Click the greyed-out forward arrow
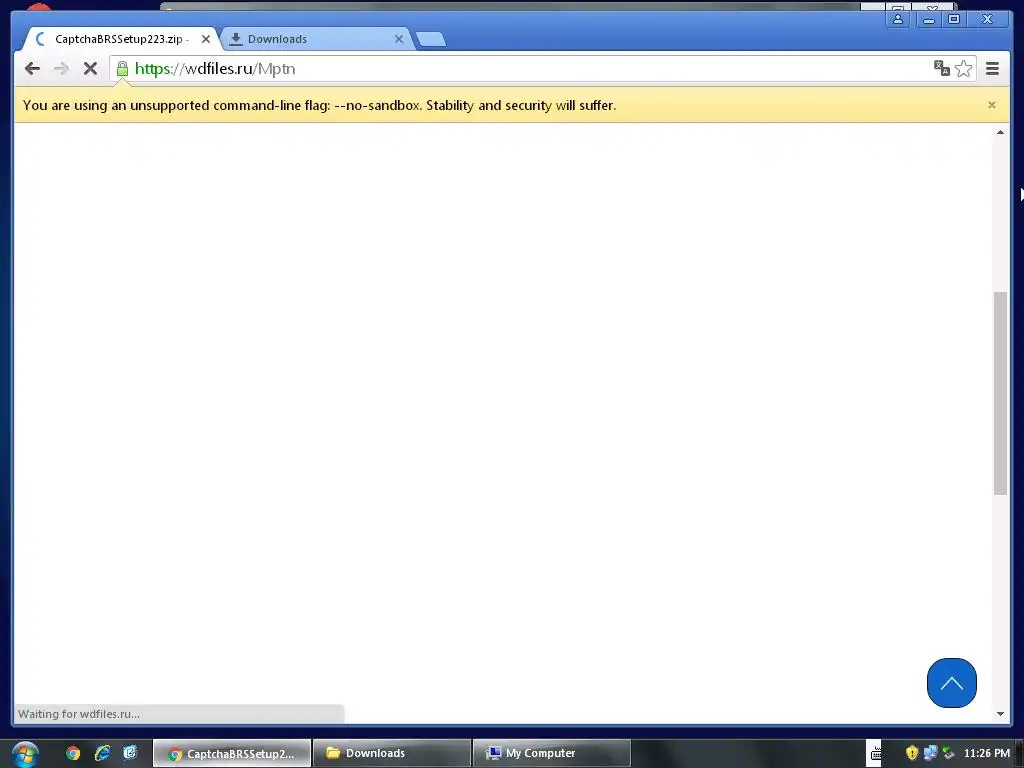 pos(61,69)
